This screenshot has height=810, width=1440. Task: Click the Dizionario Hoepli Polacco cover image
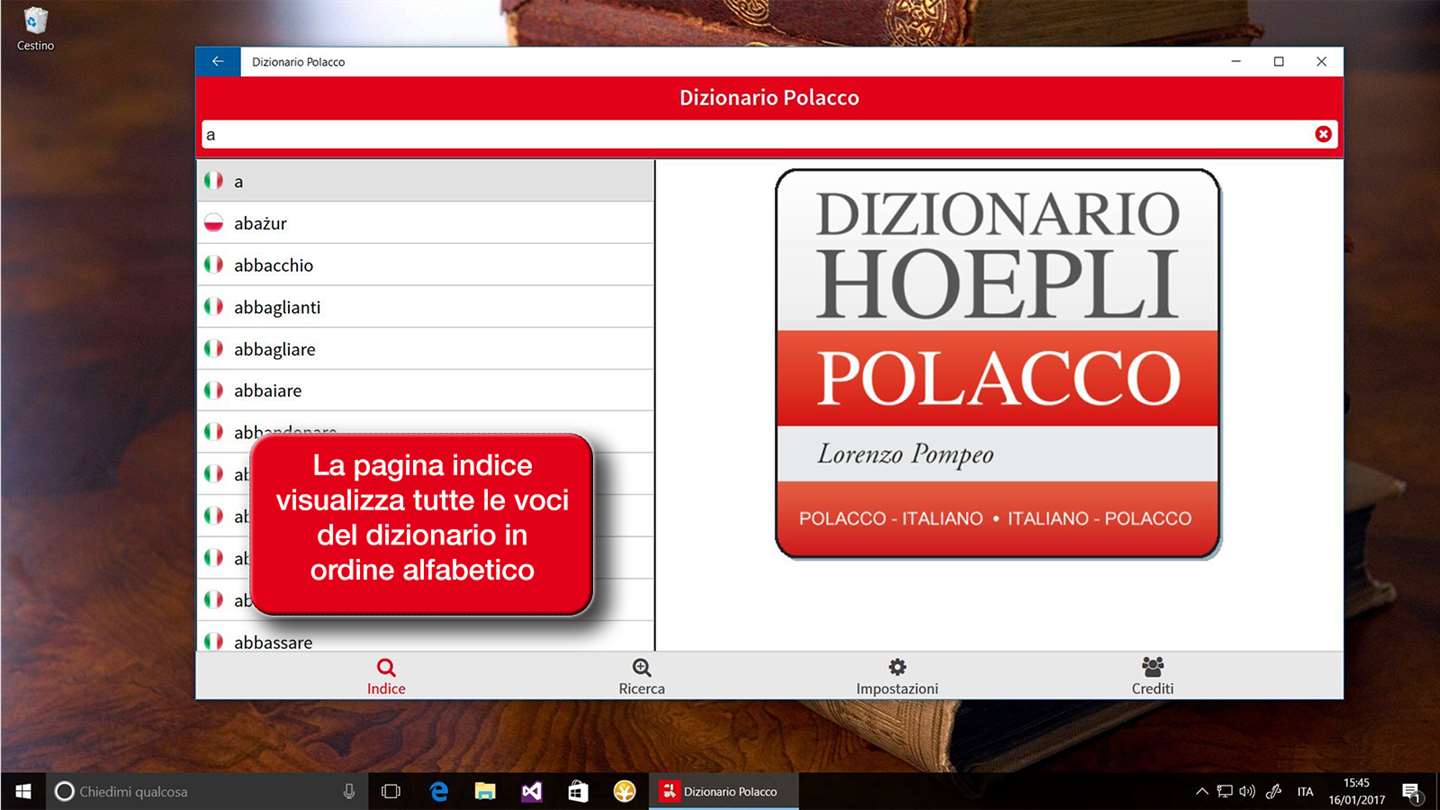(x=998, y=363)
